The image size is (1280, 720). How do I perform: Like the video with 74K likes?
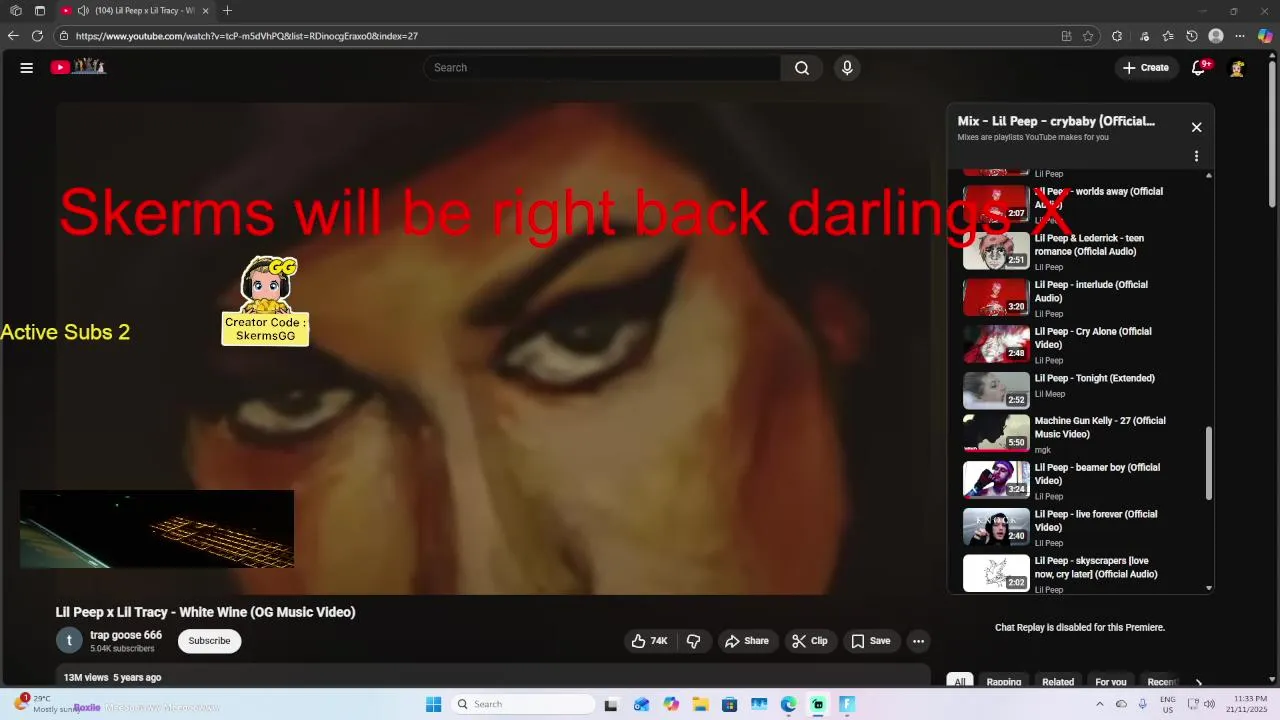point(648,641)
